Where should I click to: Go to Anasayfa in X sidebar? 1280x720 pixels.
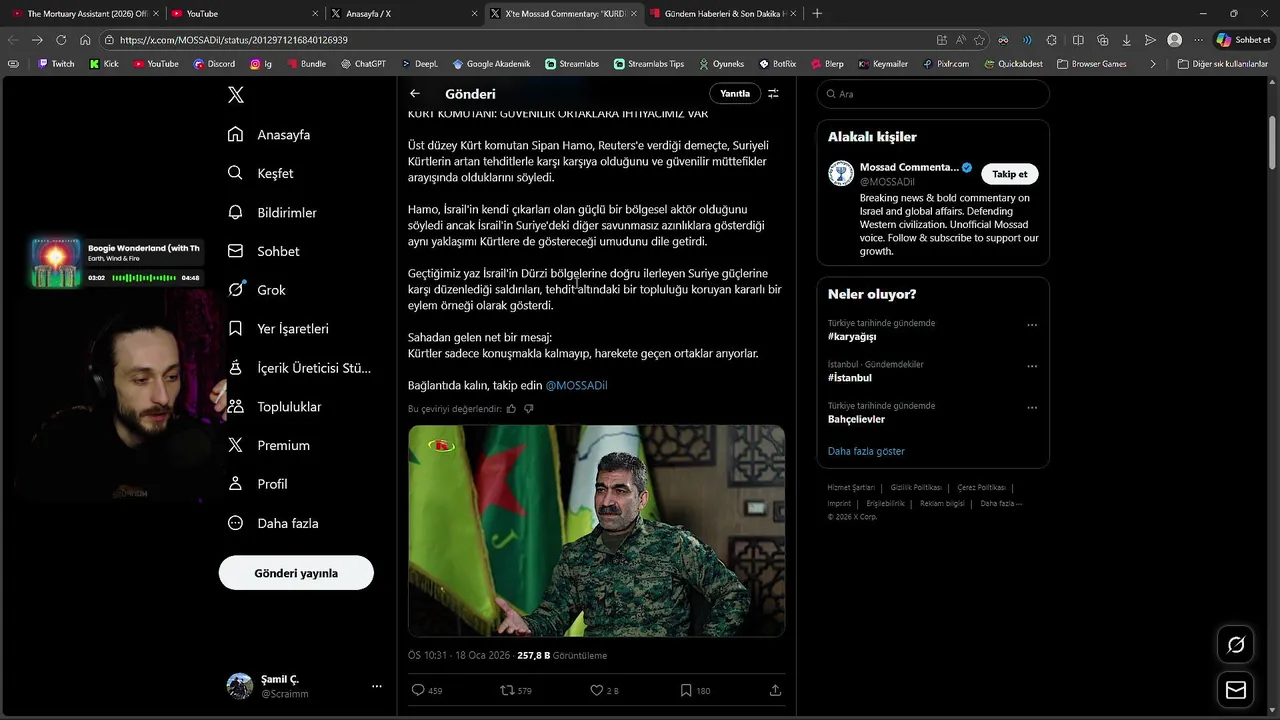click(x=269, y=134)
